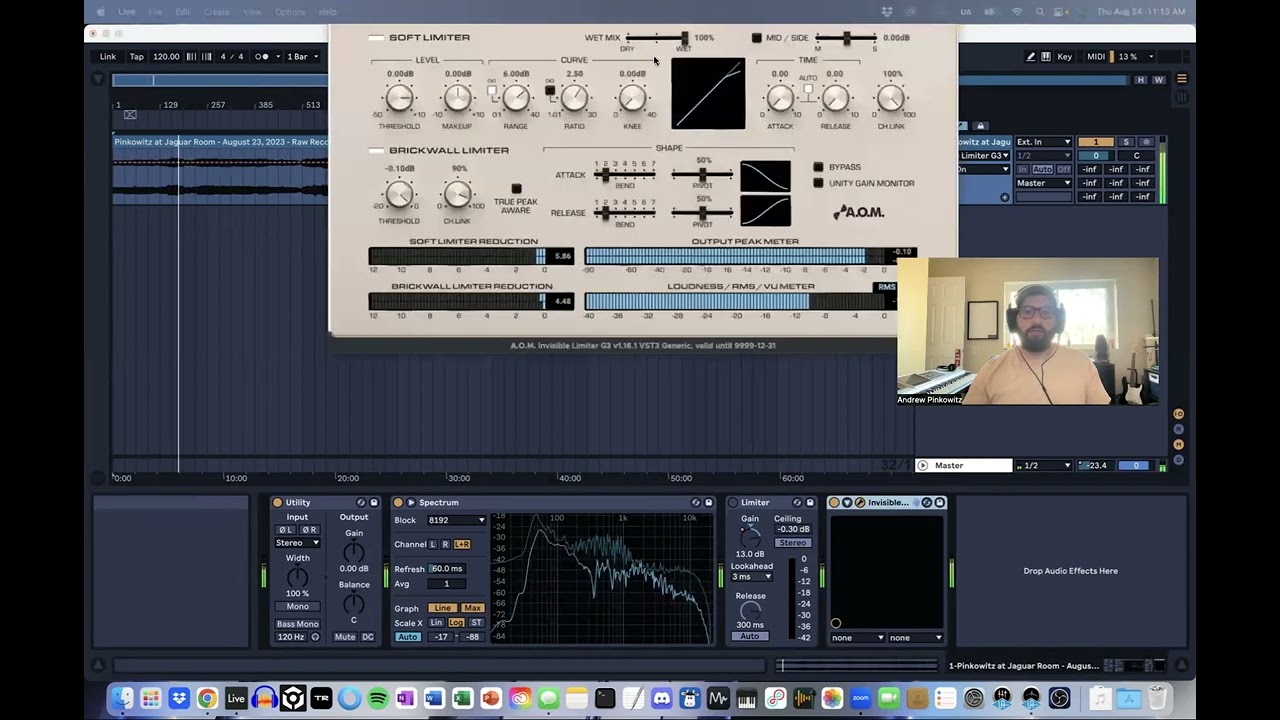Click the track add-lane plus icon

1005,198
